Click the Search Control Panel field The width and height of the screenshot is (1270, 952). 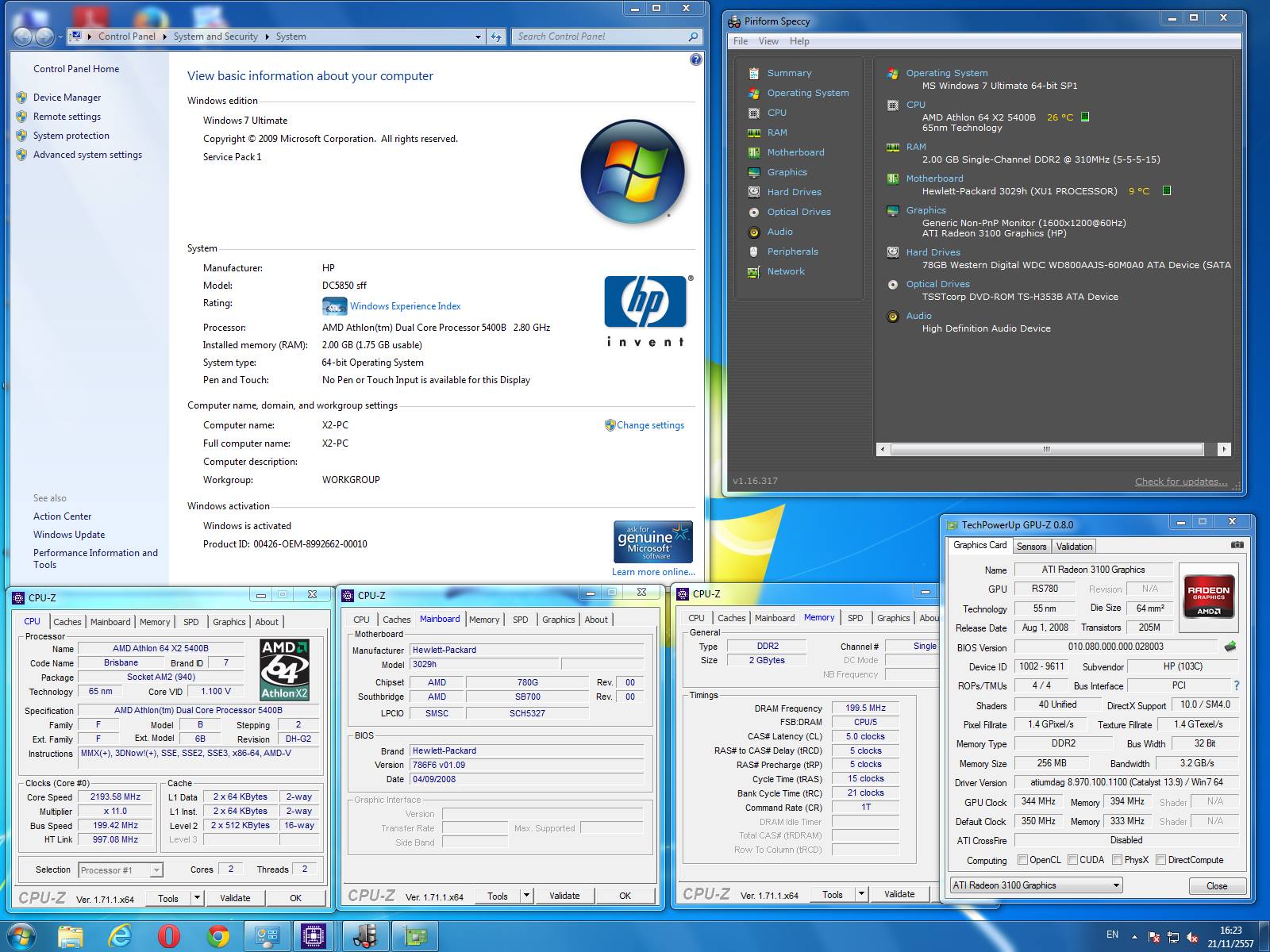pos(600,36)
